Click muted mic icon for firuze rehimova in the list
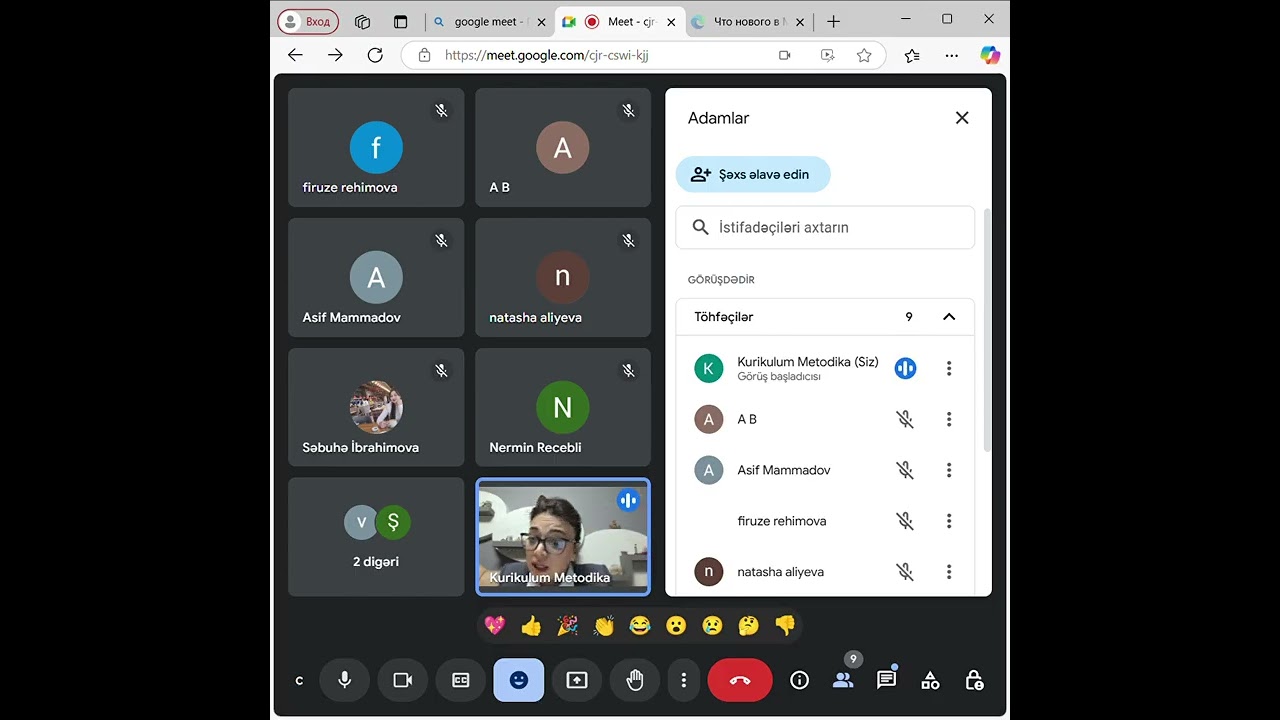Screen dimensions: 1280x720 click(905, 521)
